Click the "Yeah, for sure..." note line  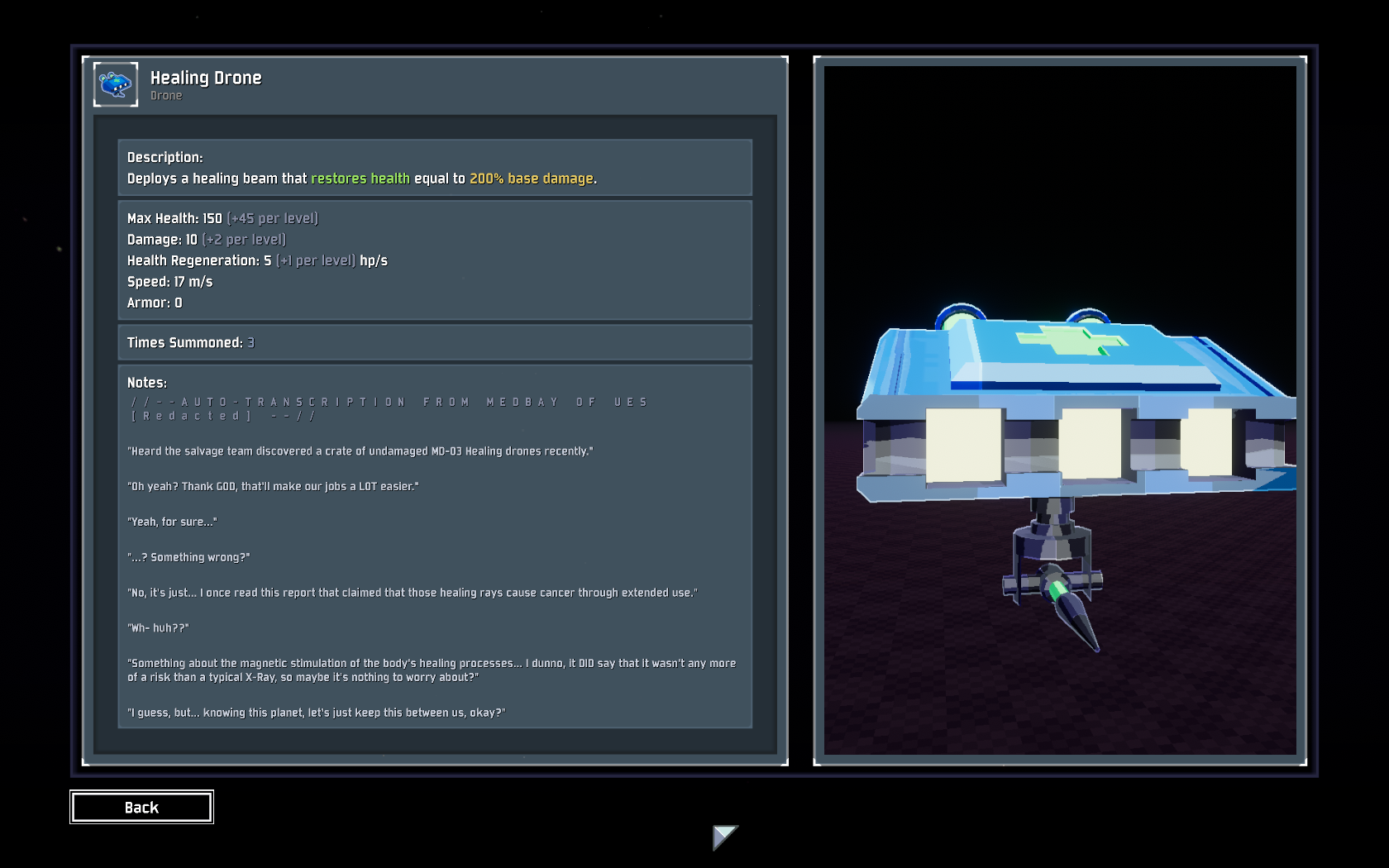(x=172, y=522)
